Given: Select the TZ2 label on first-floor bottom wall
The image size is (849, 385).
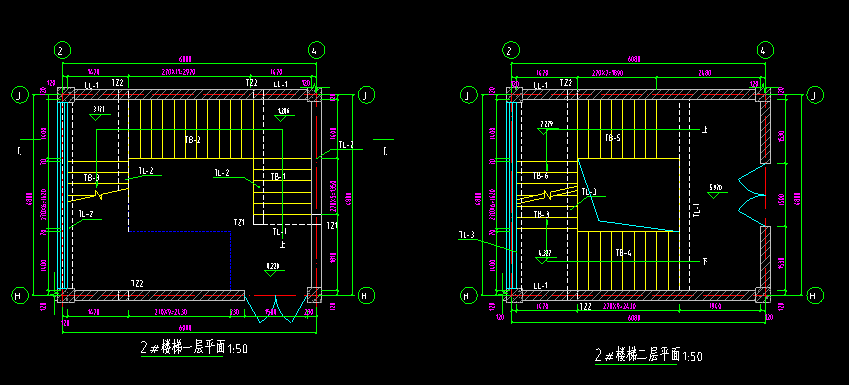Looking at the screenshot, I should click(x=137, y=284).
